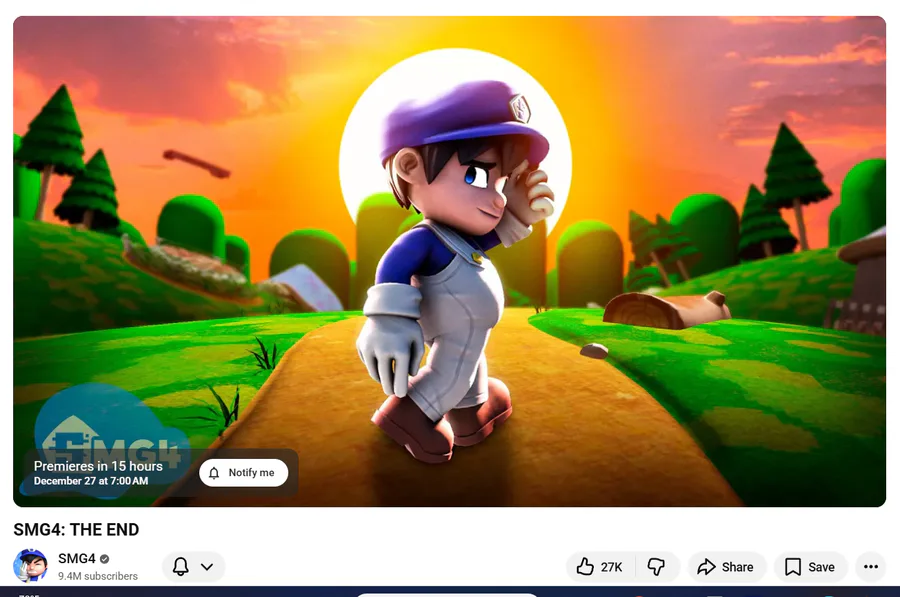900x597 pixels.
Task: Click the video premiere thumbnail
Action: tap(449, 261)
